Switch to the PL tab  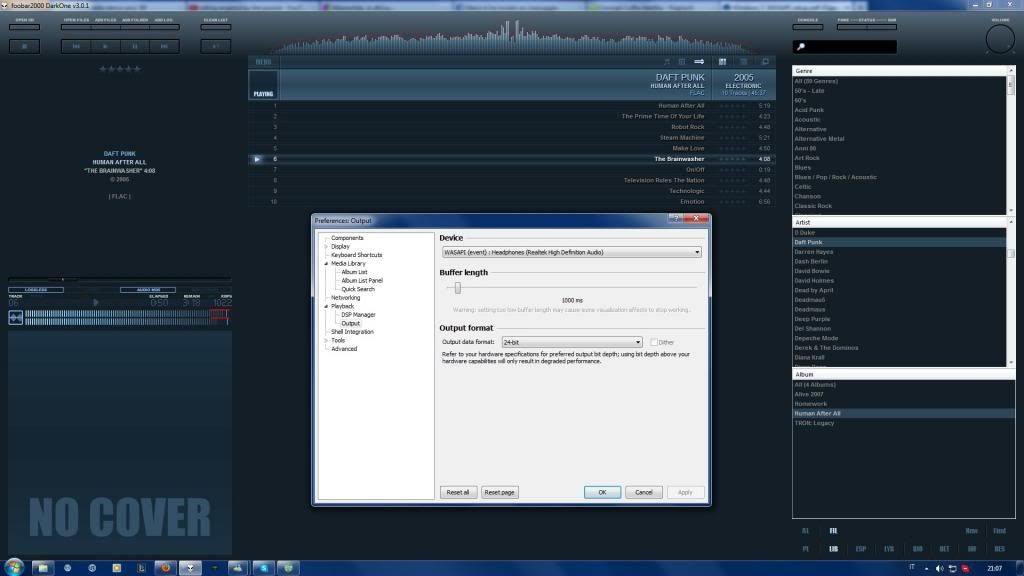(x=805, y=549)
